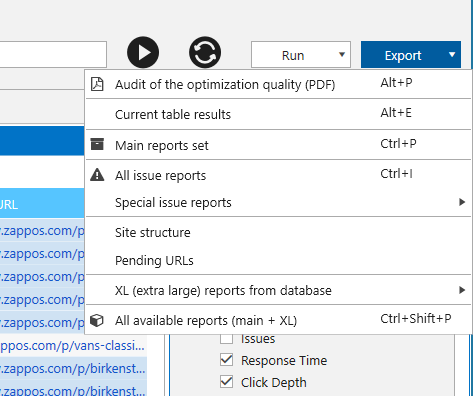Select Current table results export option
The image size is (473, 396).
(x=278, y=114)
